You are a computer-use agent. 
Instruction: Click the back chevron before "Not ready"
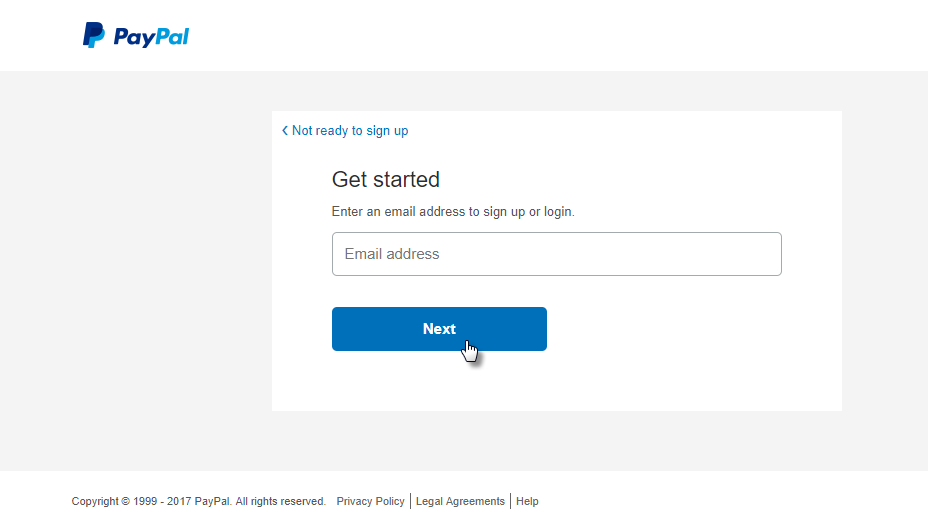[285, 131]
